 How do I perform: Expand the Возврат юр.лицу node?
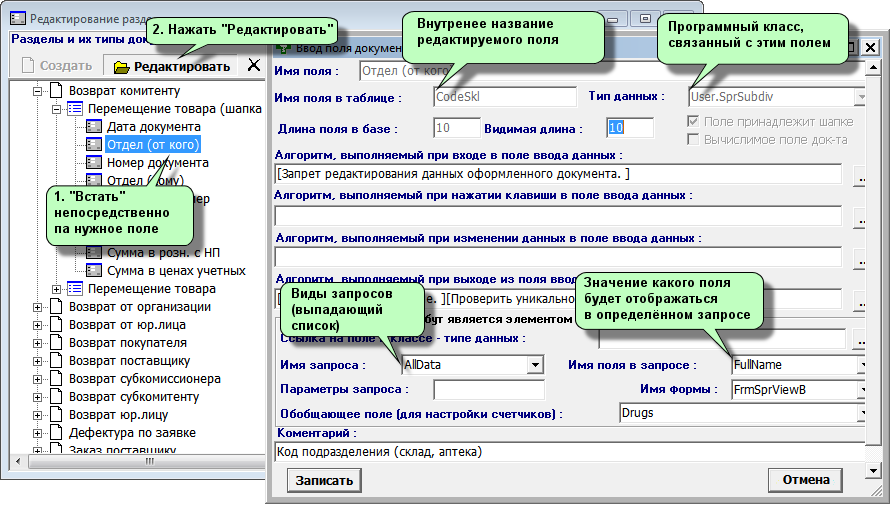coord(37,415)
